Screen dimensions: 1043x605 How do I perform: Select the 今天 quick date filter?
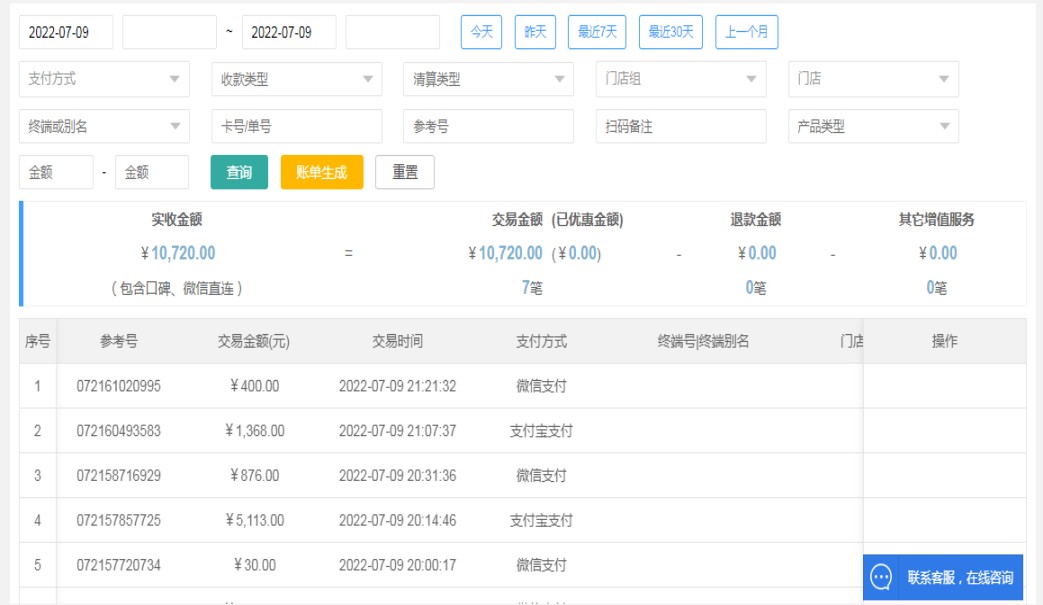[481, 32]
